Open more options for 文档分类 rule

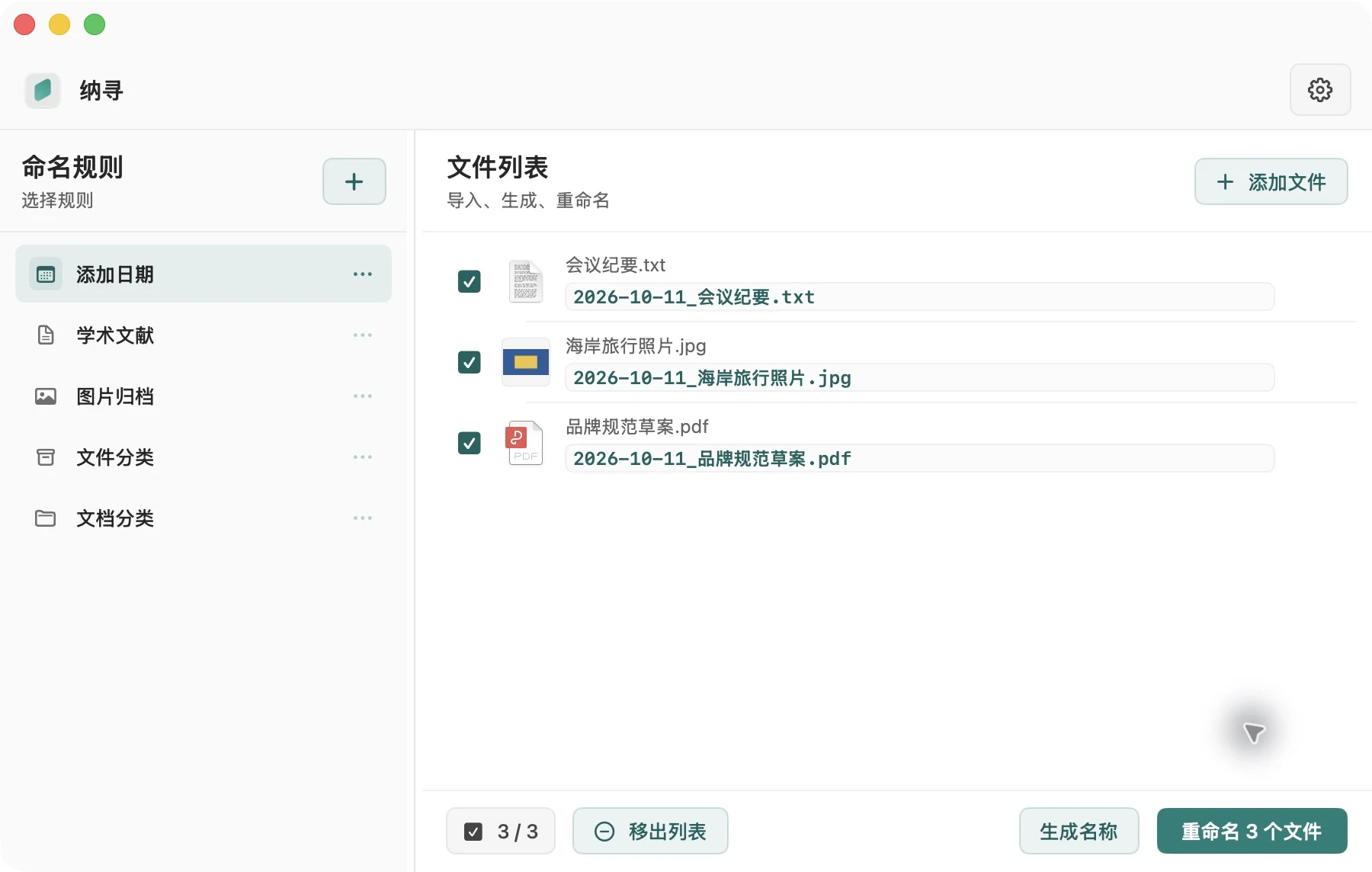tap(363, 518)
